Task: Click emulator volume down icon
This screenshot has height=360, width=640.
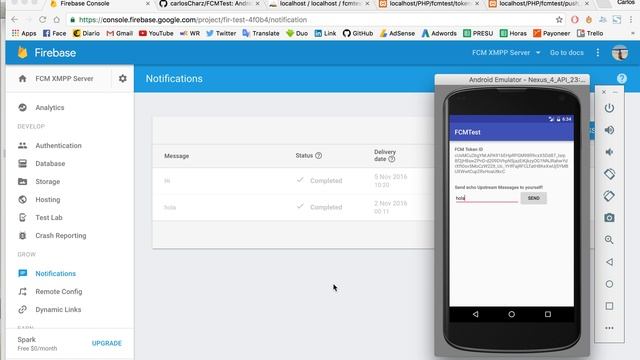Action: point(609,152)
